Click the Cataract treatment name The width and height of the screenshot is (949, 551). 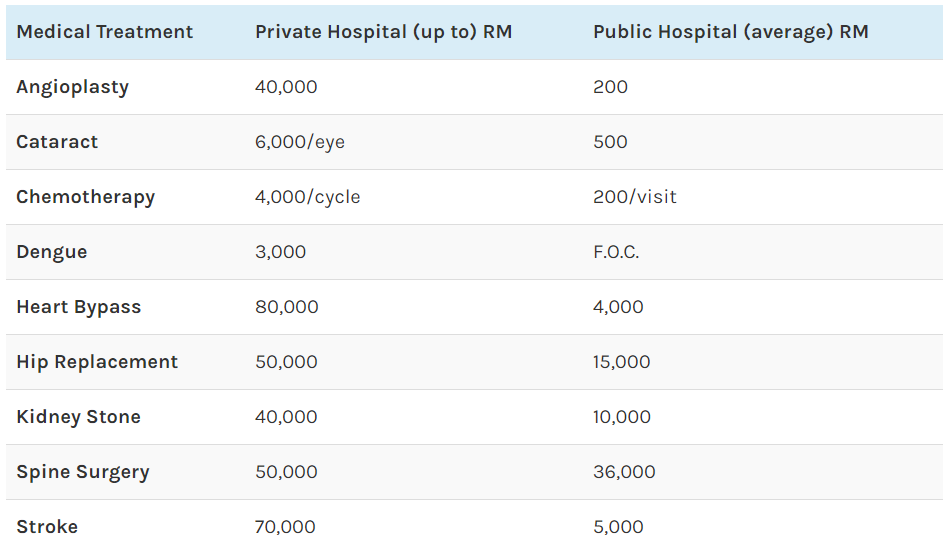point(57,142)
